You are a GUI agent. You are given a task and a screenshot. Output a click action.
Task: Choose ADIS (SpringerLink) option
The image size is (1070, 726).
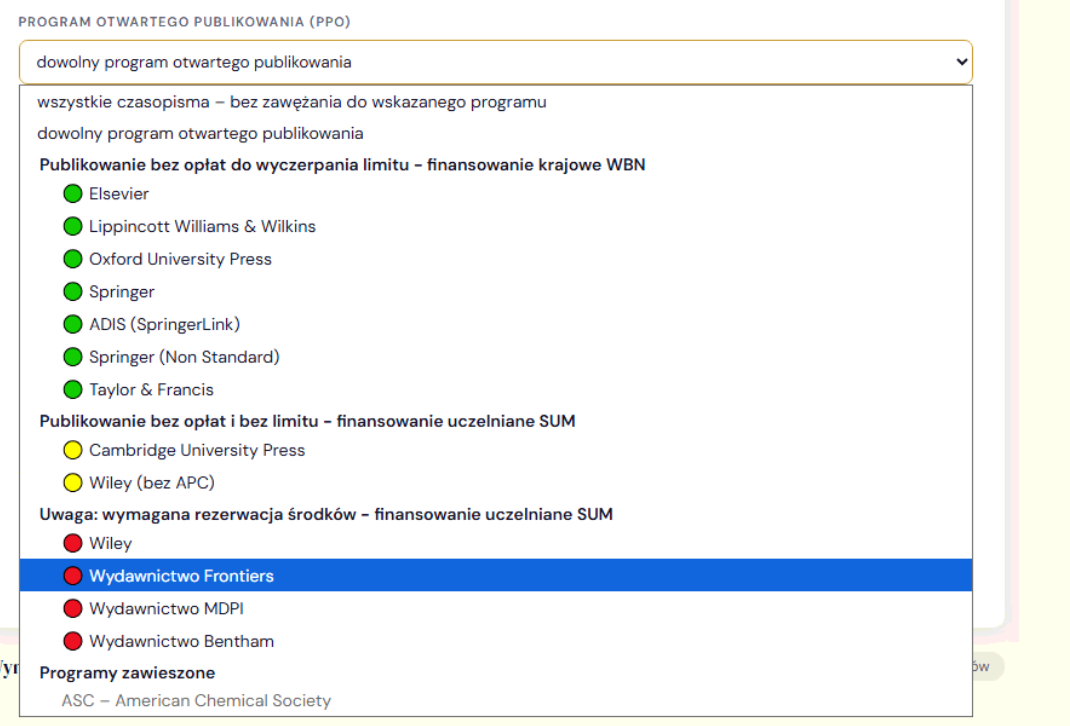coord(496,325)
